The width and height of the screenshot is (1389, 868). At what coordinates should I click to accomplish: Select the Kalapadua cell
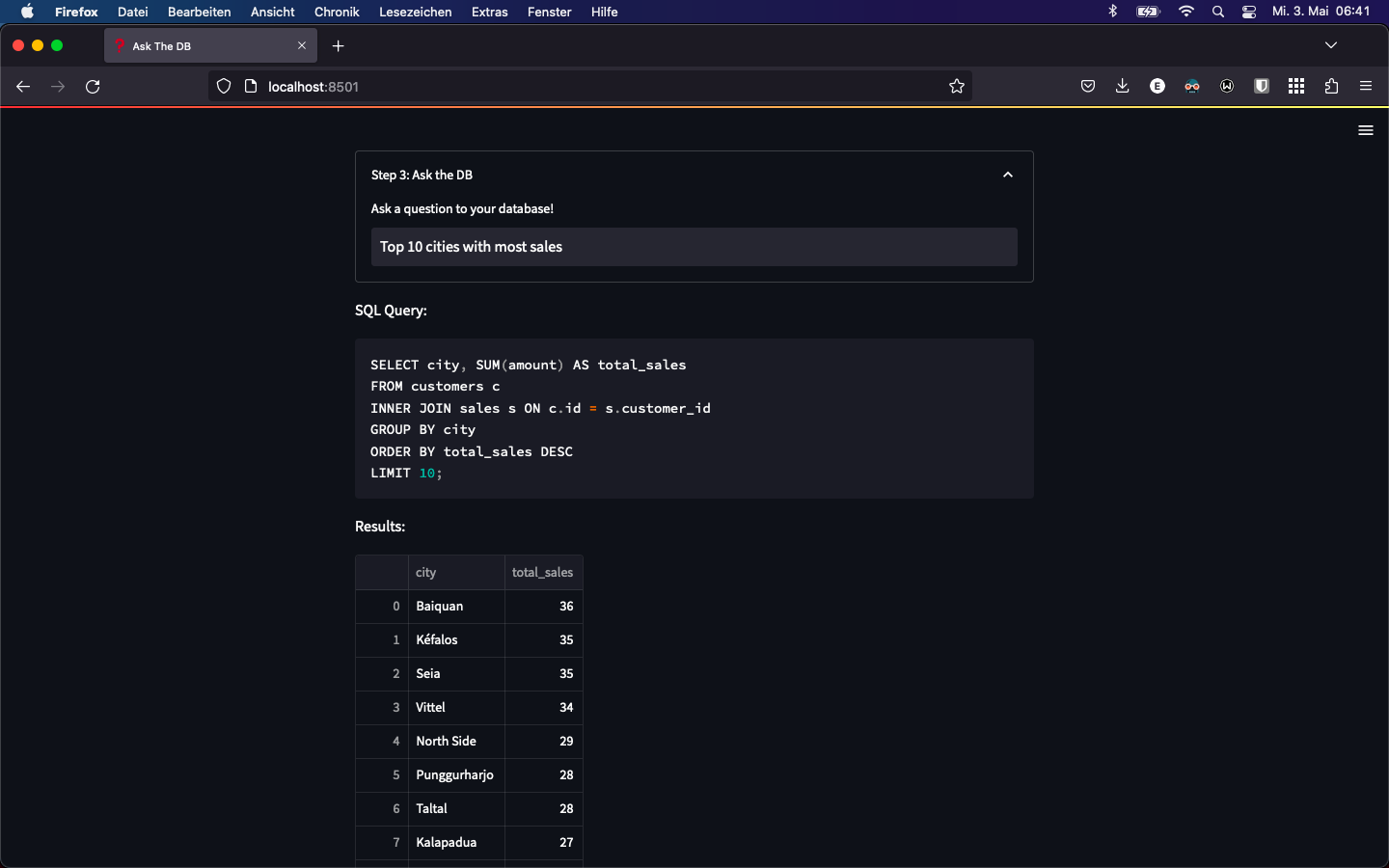click(456, 843)
